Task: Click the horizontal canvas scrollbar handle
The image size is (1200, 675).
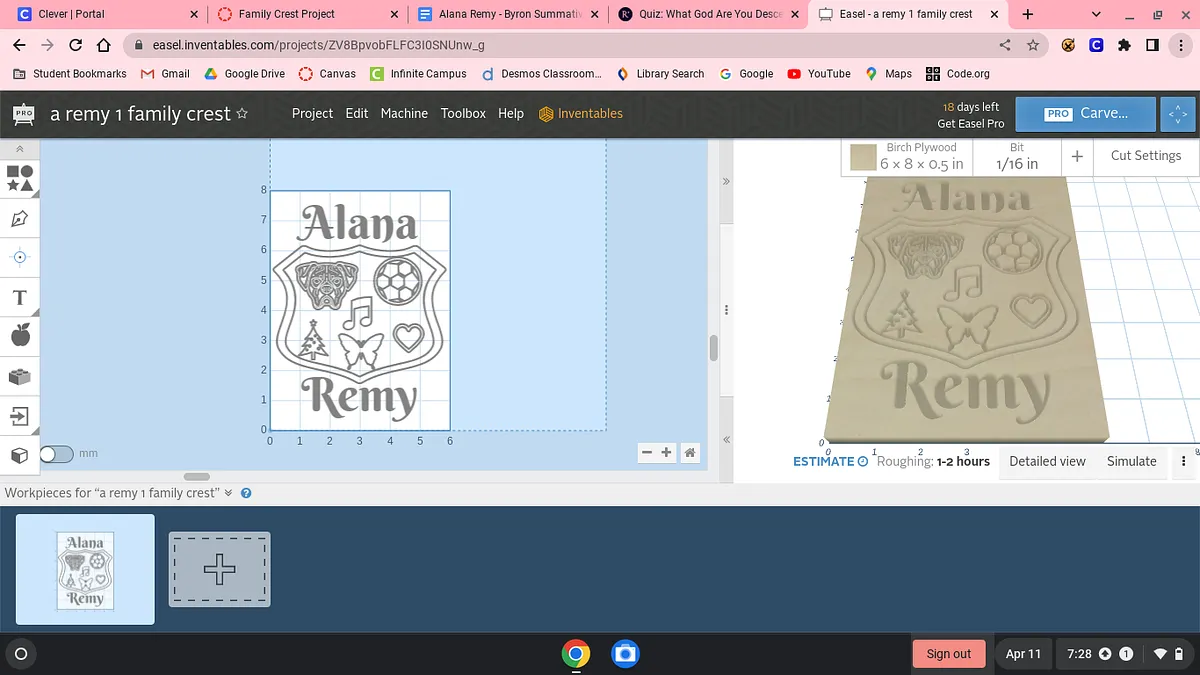Action: (x=197, y=477)
